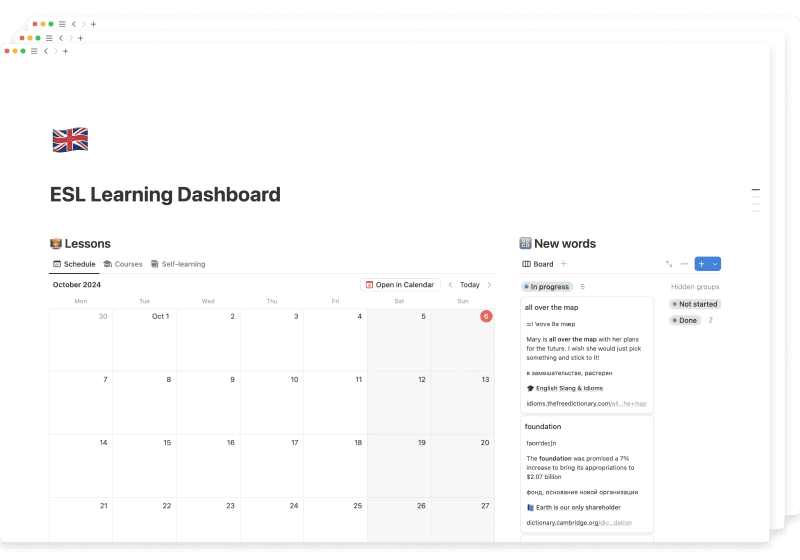
Task: Open the three-dot options for New words
Action: click(684, 264)
